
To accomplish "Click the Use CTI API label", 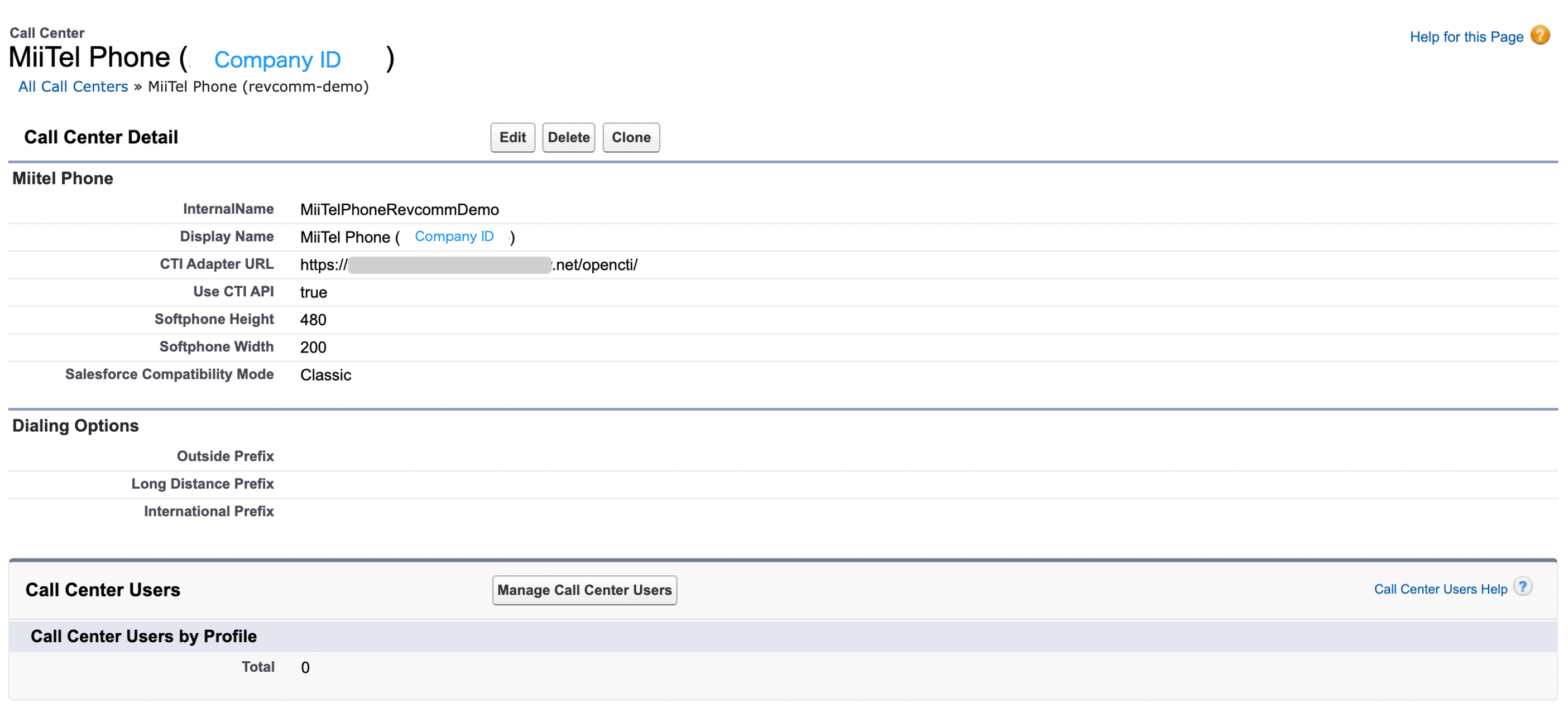I will 233,291.
